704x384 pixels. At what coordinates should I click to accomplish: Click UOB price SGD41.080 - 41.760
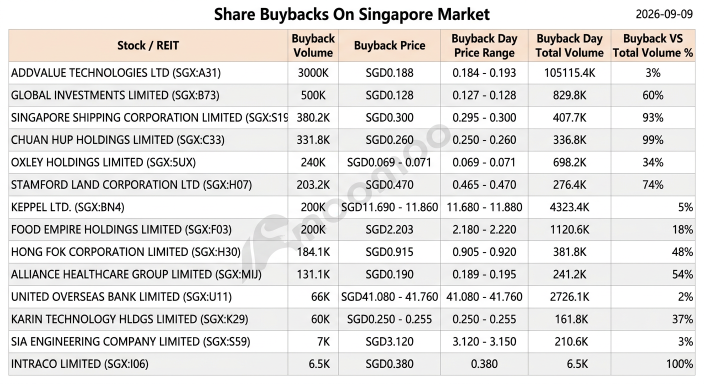coord(389,297)
